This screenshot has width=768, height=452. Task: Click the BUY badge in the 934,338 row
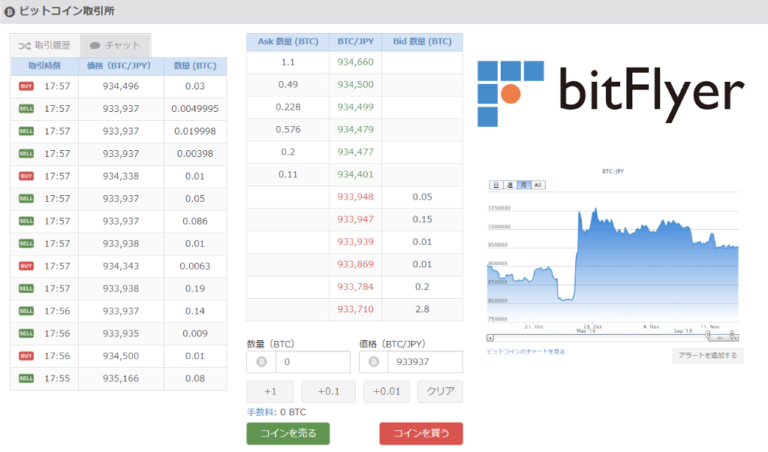point(26,176)
